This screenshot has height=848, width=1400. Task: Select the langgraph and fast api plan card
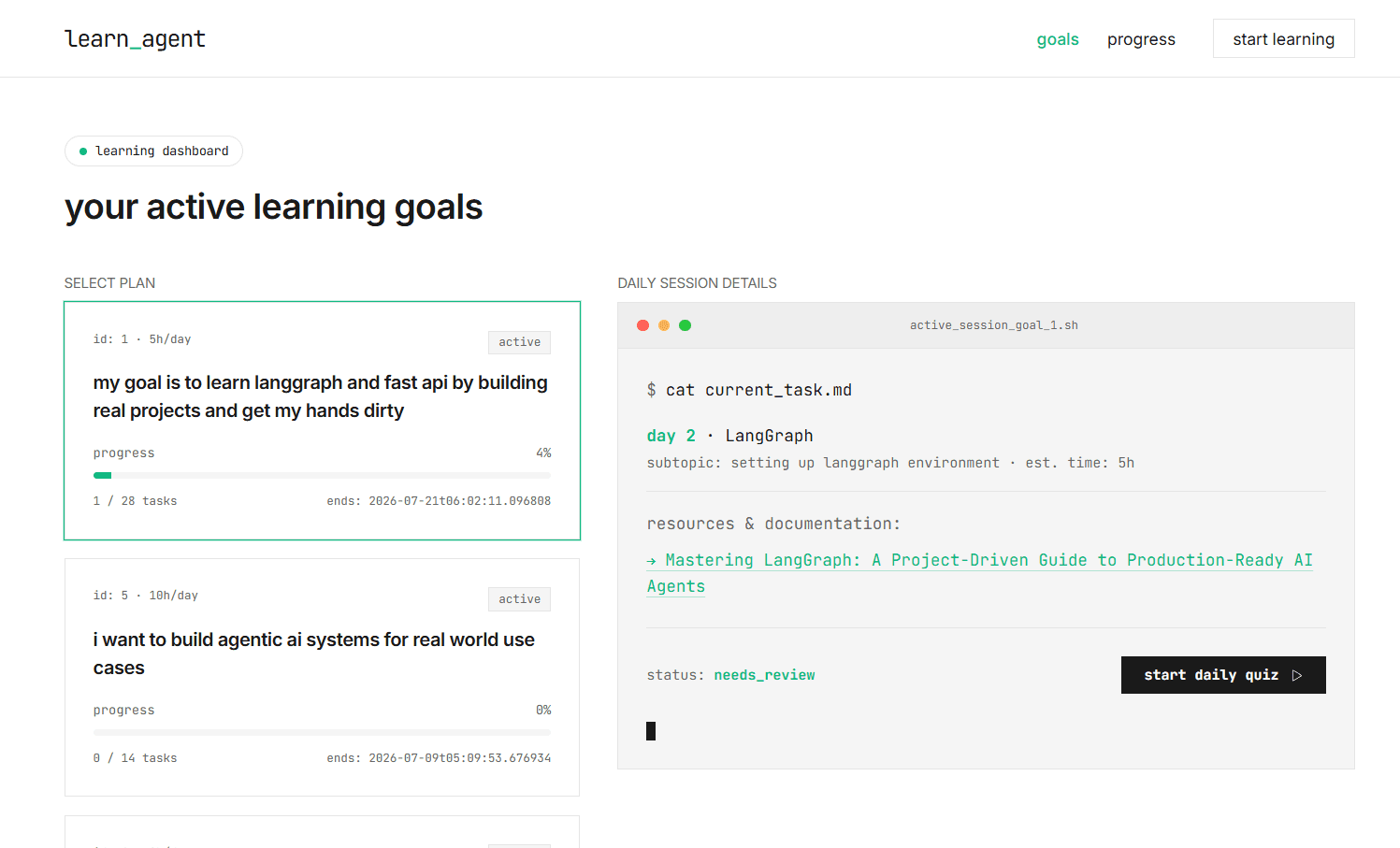click(x=322, y=421)
